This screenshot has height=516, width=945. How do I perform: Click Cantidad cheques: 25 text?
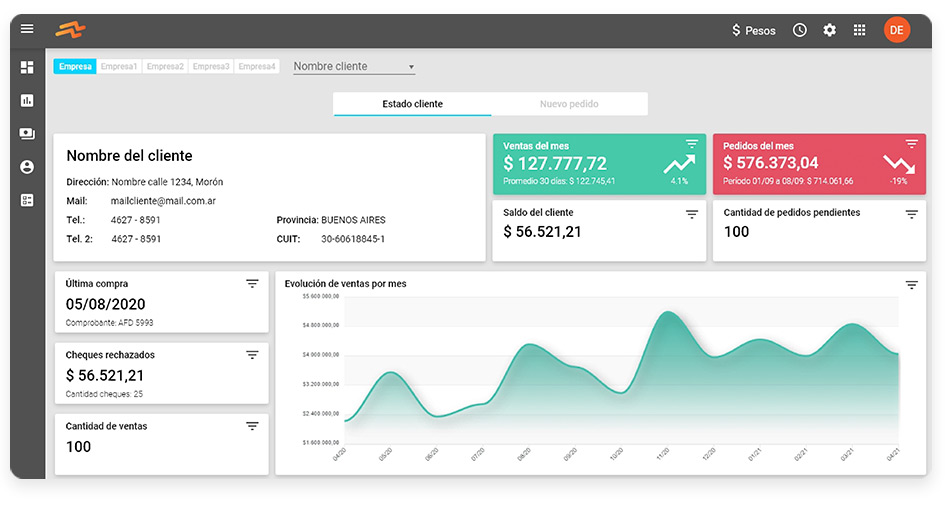[x=104, y=394]
